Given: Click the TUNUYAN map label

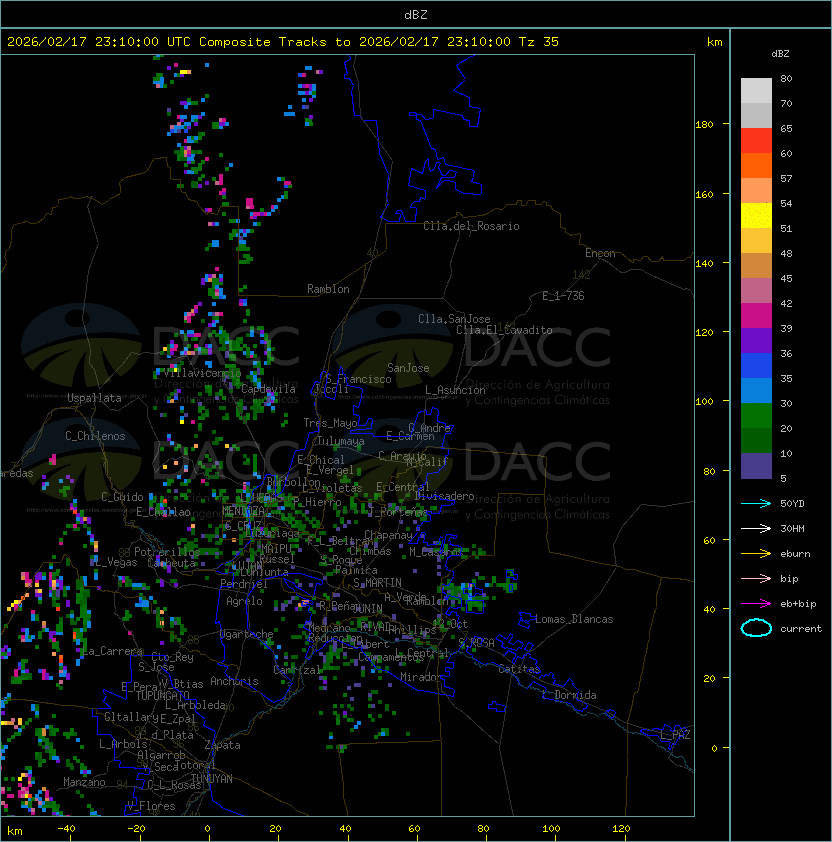Looking at the screenshot, I should click(212, 779).
